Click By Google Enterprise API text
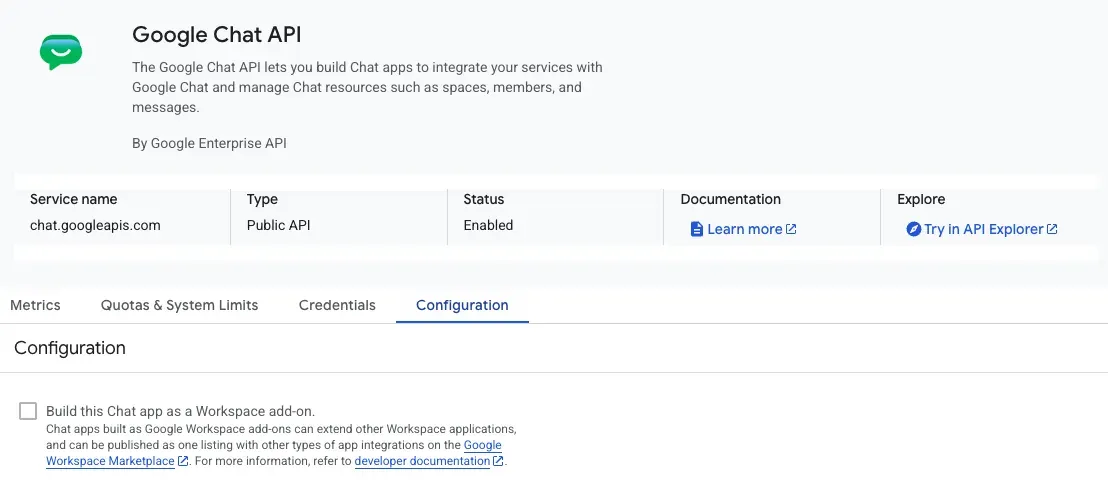The width and height of the screenshot is (1108, 490). (x=209, y=143)
